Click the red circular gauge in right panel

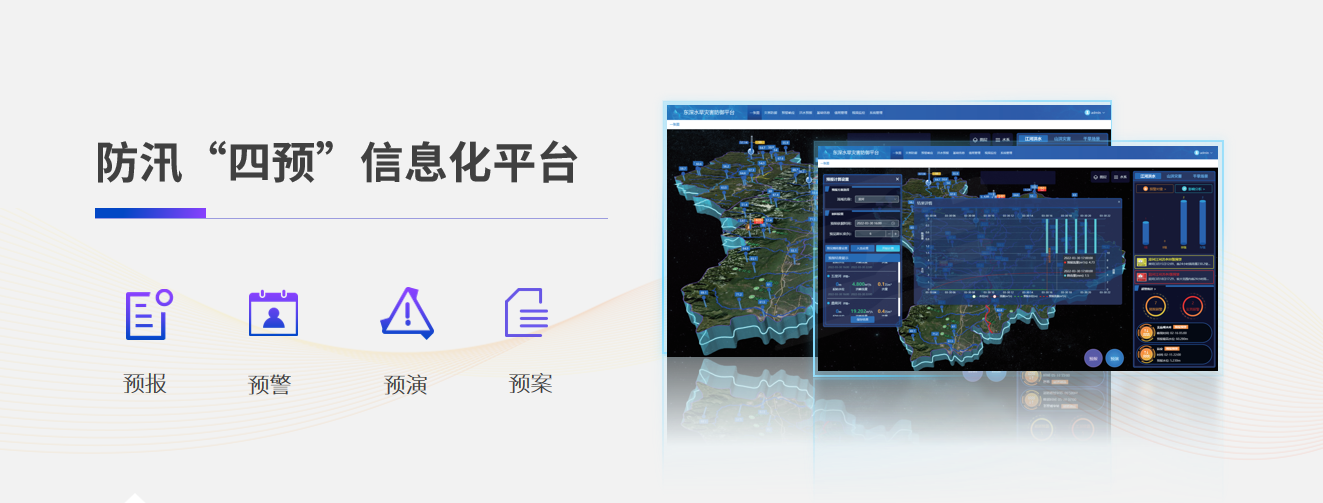coord(1192,306)
